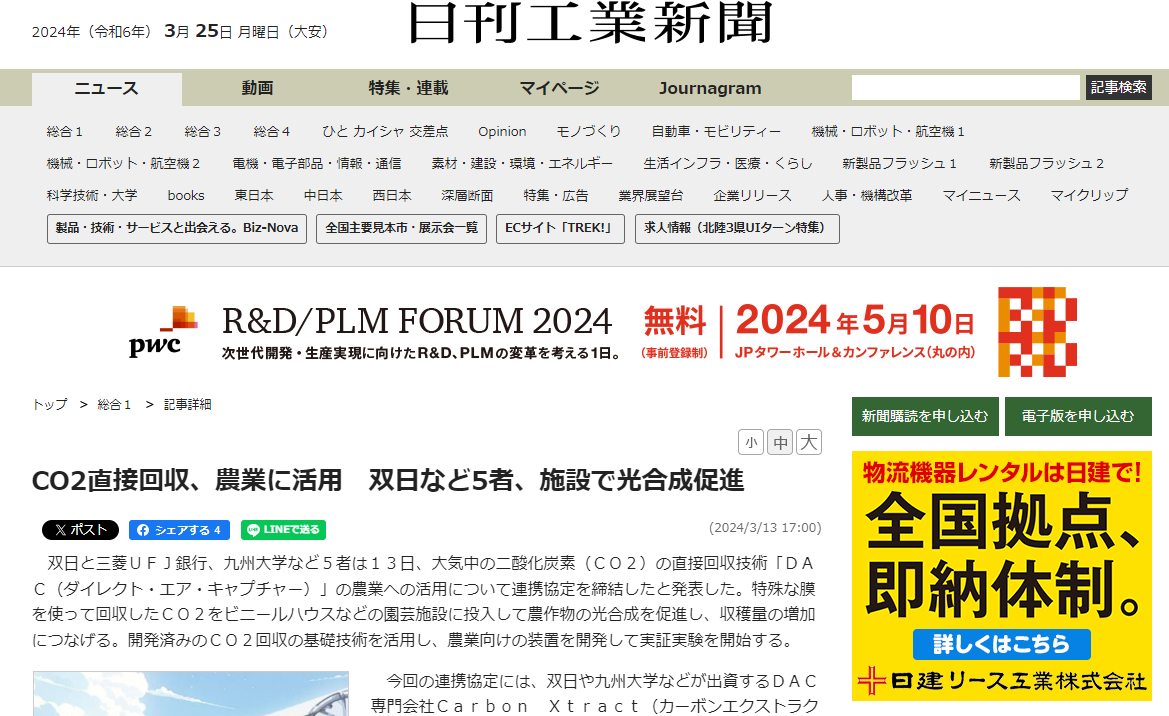Open the ニュース tab

click(x=107, y=88)
